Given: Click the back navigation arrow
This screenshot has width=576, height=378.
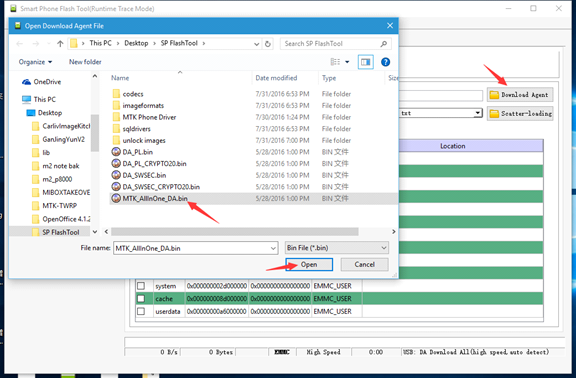Looking at the screenshot, I should click(x=19, y=44).
